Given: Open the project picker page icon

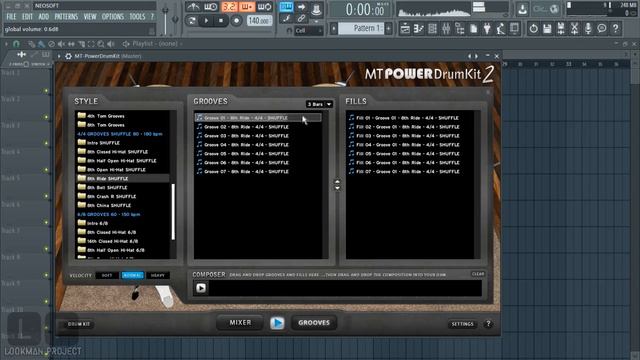Looking at the screenshot, I should 473,28.
